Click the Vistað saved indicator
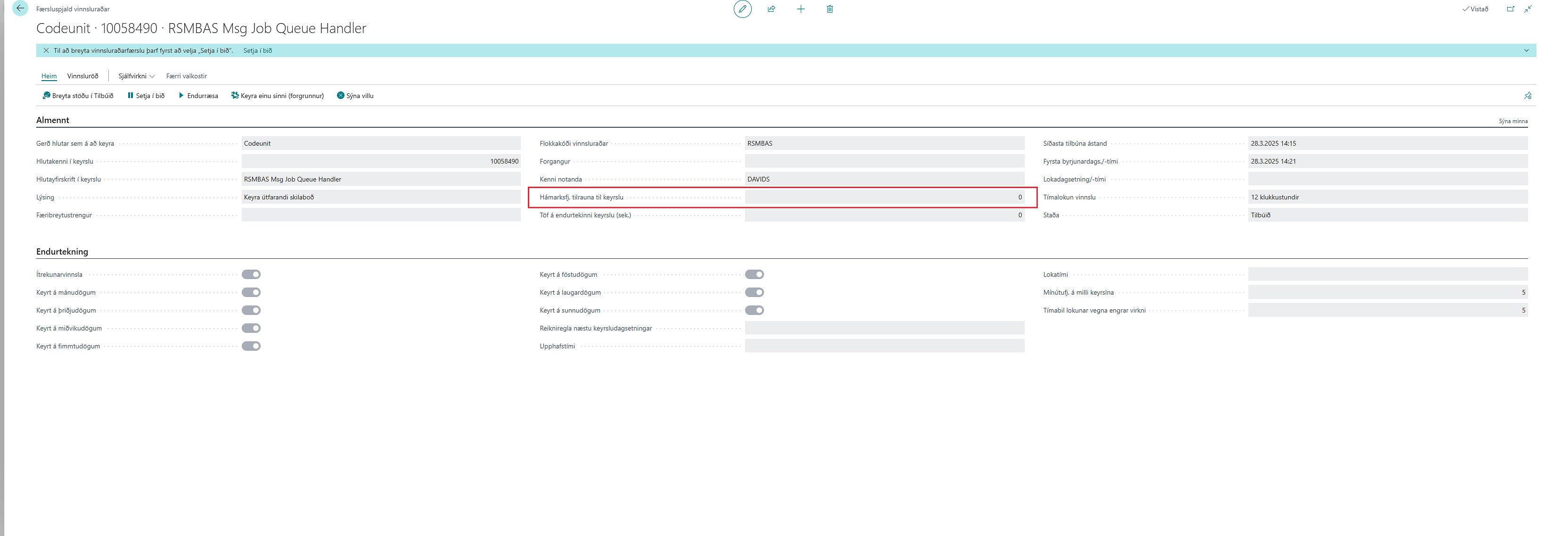Screen dimensions: 1568x536 coord(1475,9)
